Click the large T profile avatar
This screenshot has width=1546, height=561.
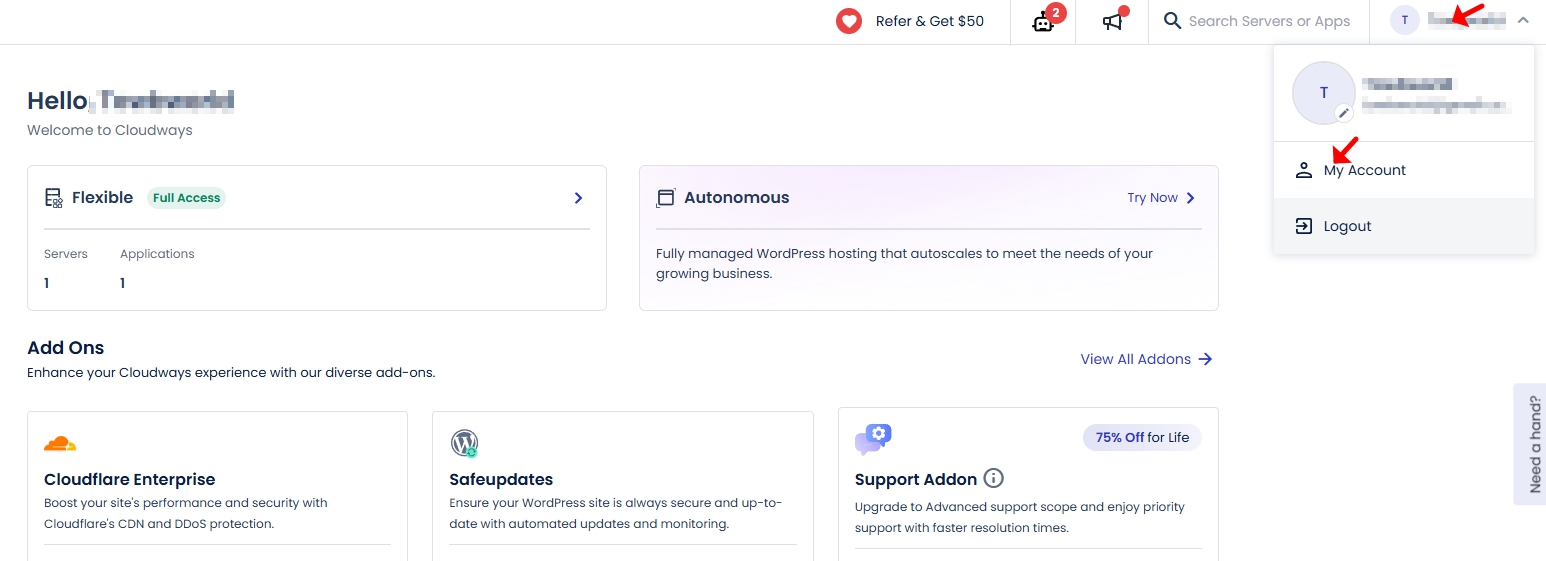click(1323, 93)
